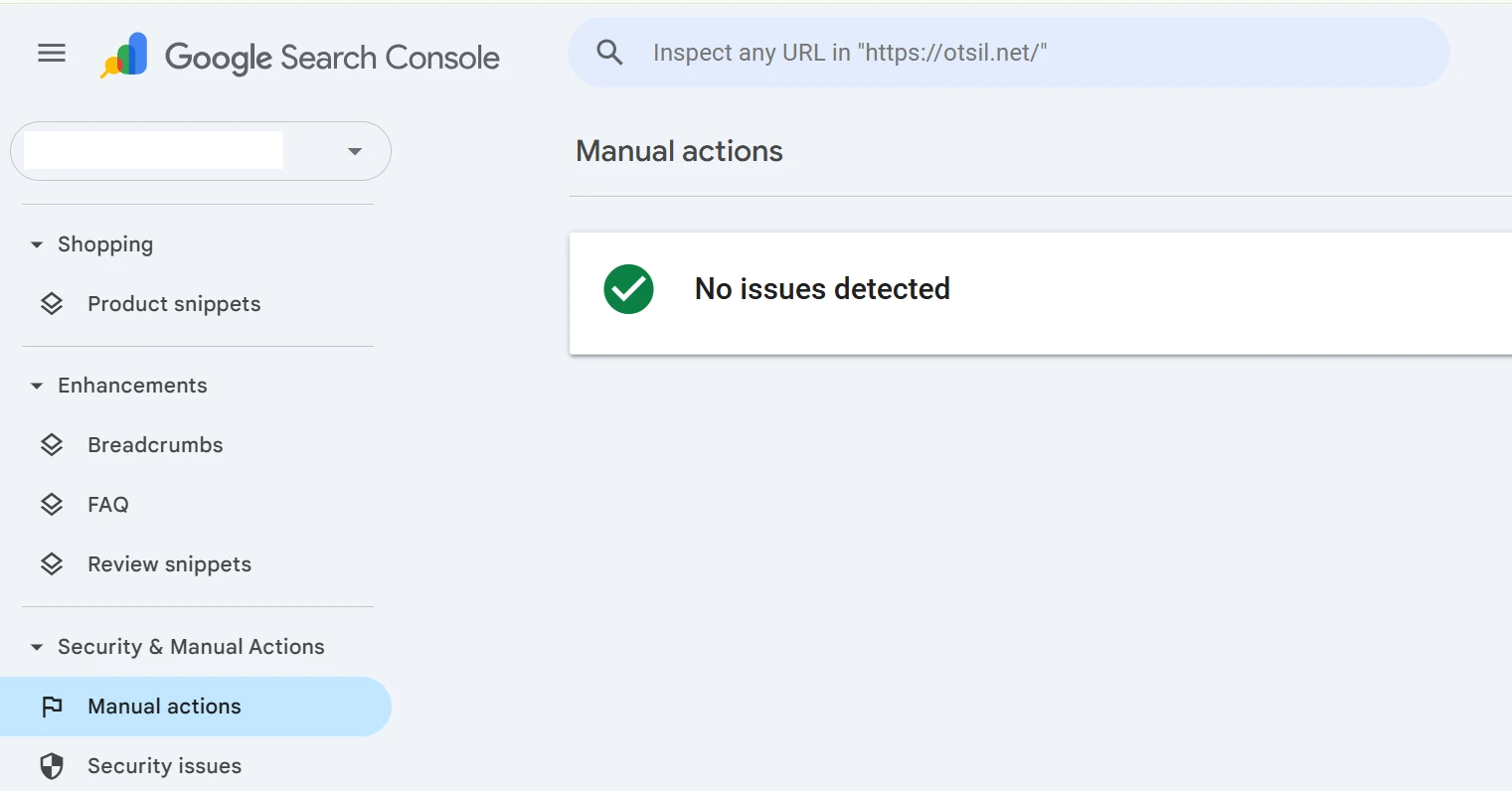Open the property selector dropdown arrow
Viewport: 1512px width, 791px height.
[x=354, y=151]
